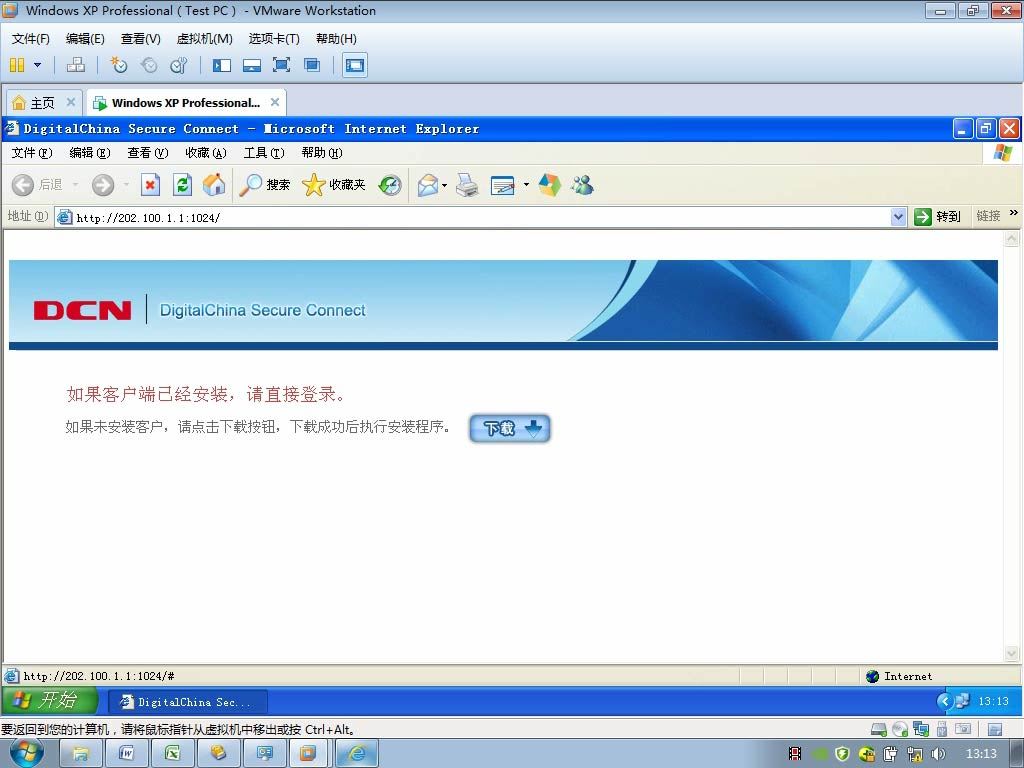
Task: Click the XP tray network computers icon
Action: coord(962,701)
